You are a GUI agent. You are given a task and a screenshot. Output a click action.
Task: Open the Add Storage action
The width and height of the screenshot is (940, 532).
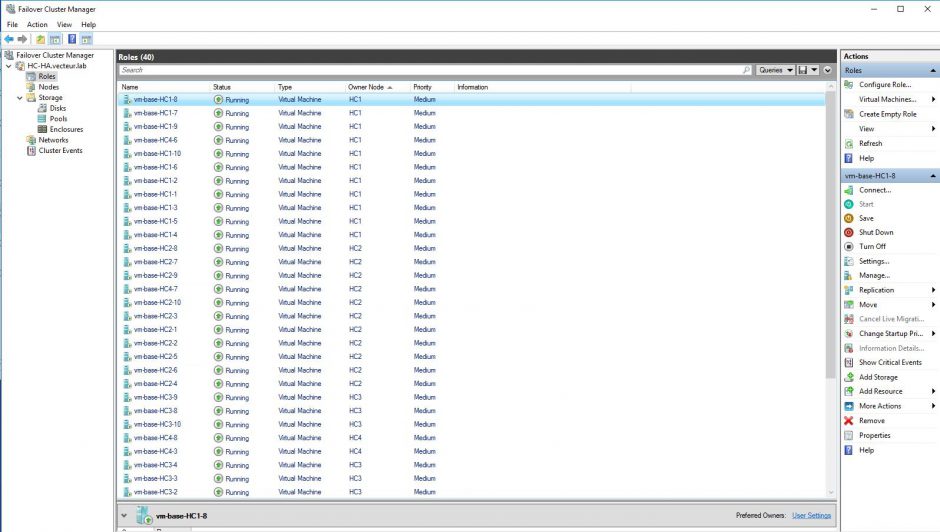[x=878, y=377]
